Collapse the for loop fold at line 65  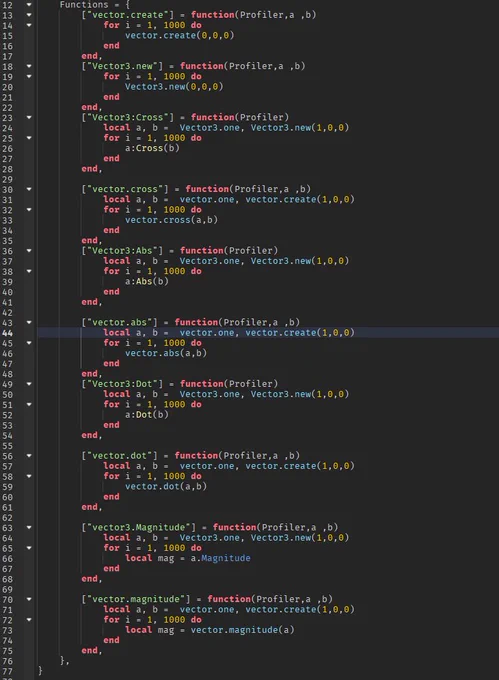click(29, 548)
